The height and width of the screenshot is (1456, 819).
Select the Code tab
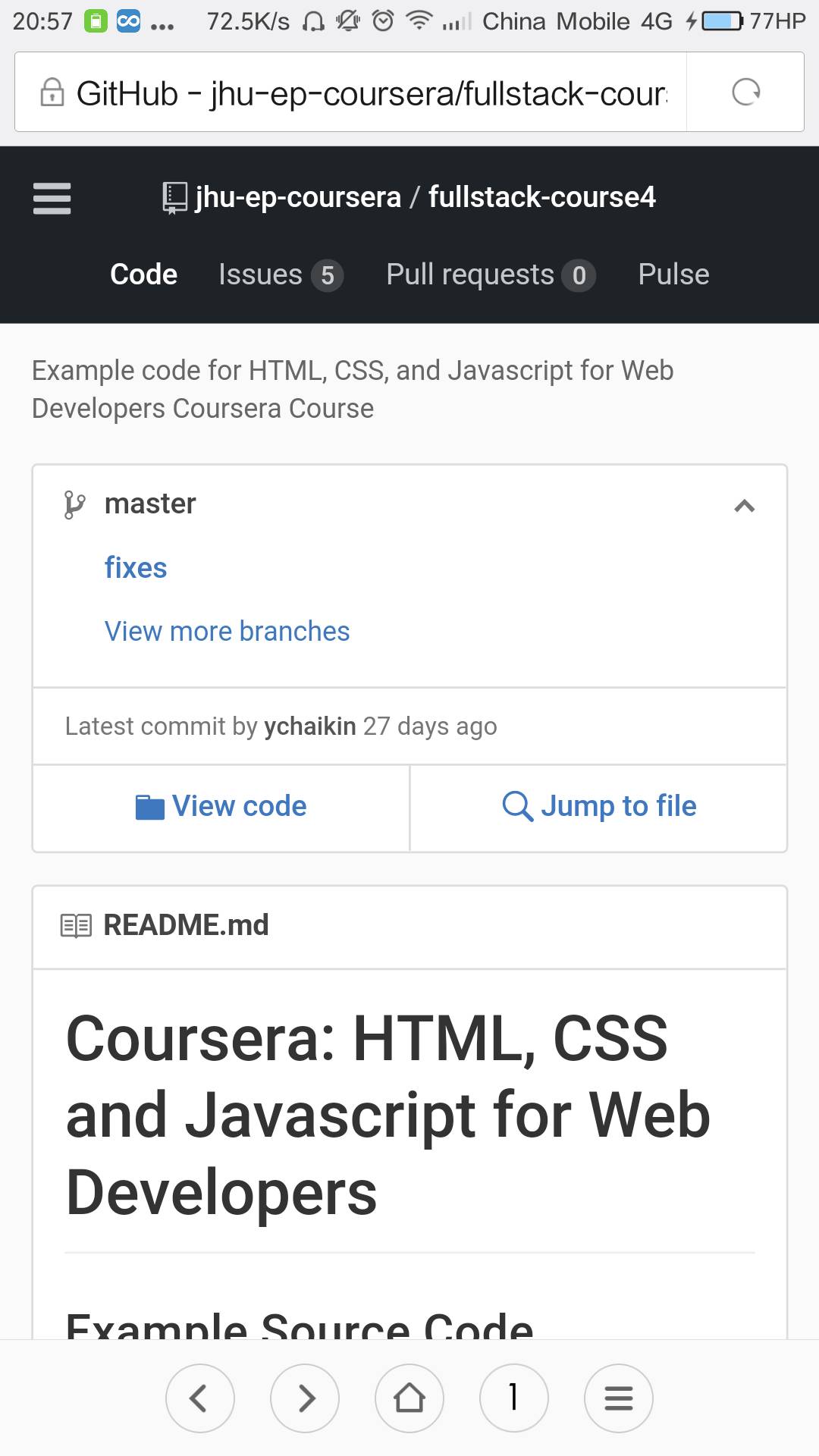[x=143, y=274]
